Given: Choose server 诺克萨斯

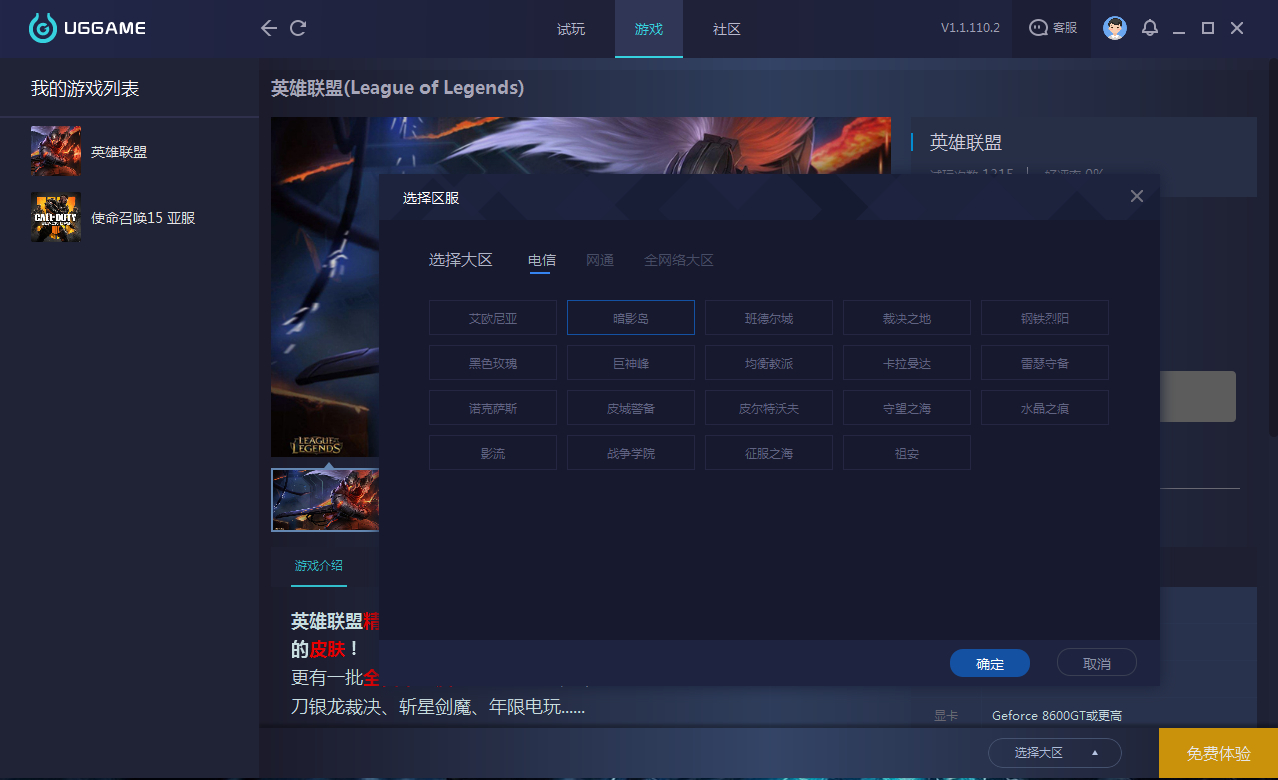Looking at the screenshot, I should click(x=493, y=408).
